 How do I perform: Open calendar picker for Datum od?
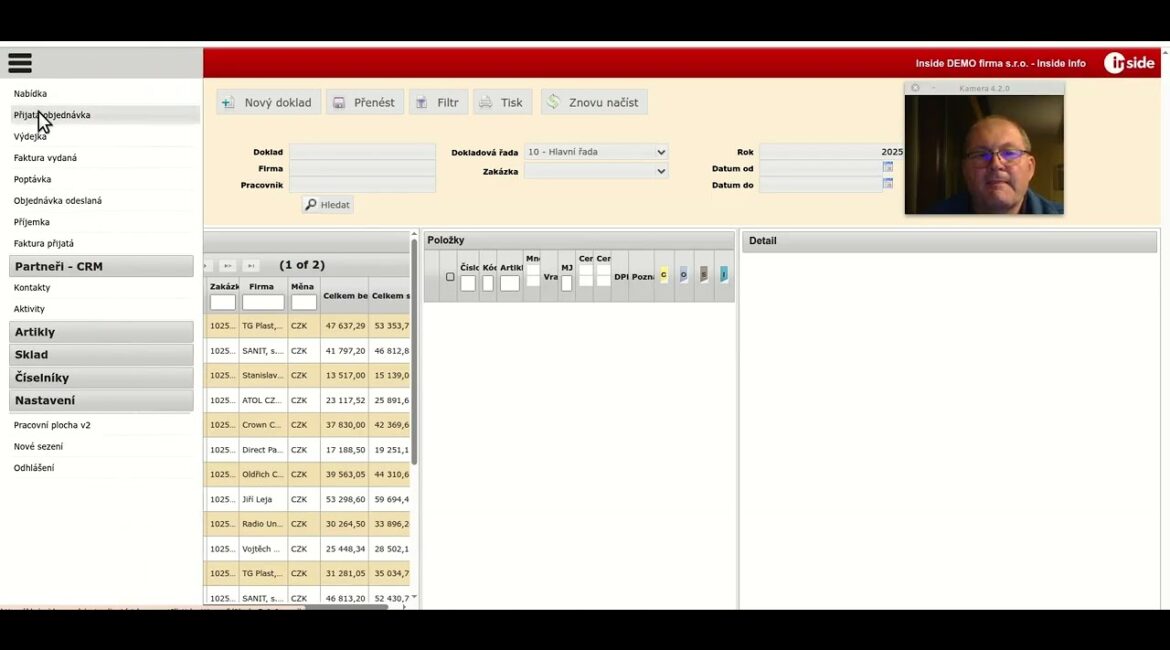point(887,168)
